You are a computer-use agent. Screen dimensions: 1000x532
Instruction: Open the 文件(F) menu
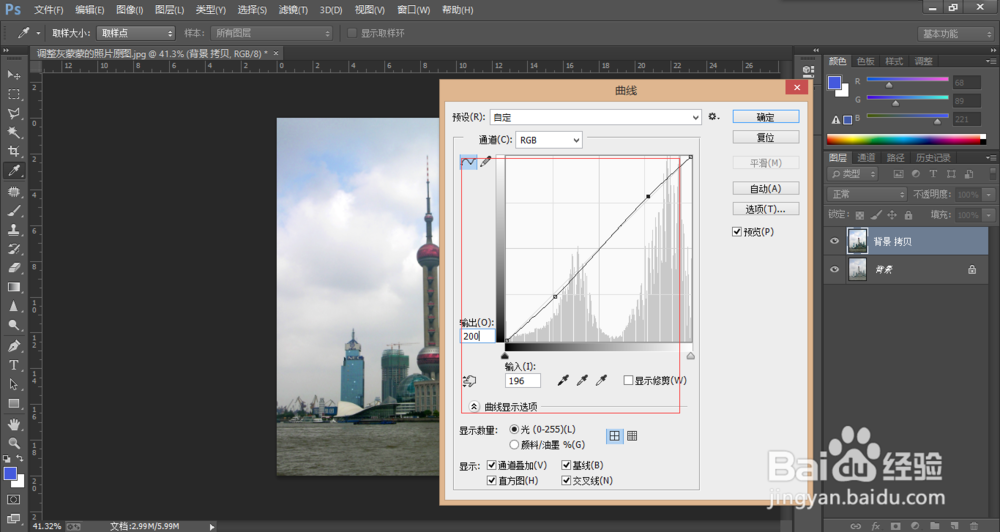point(48,10)
